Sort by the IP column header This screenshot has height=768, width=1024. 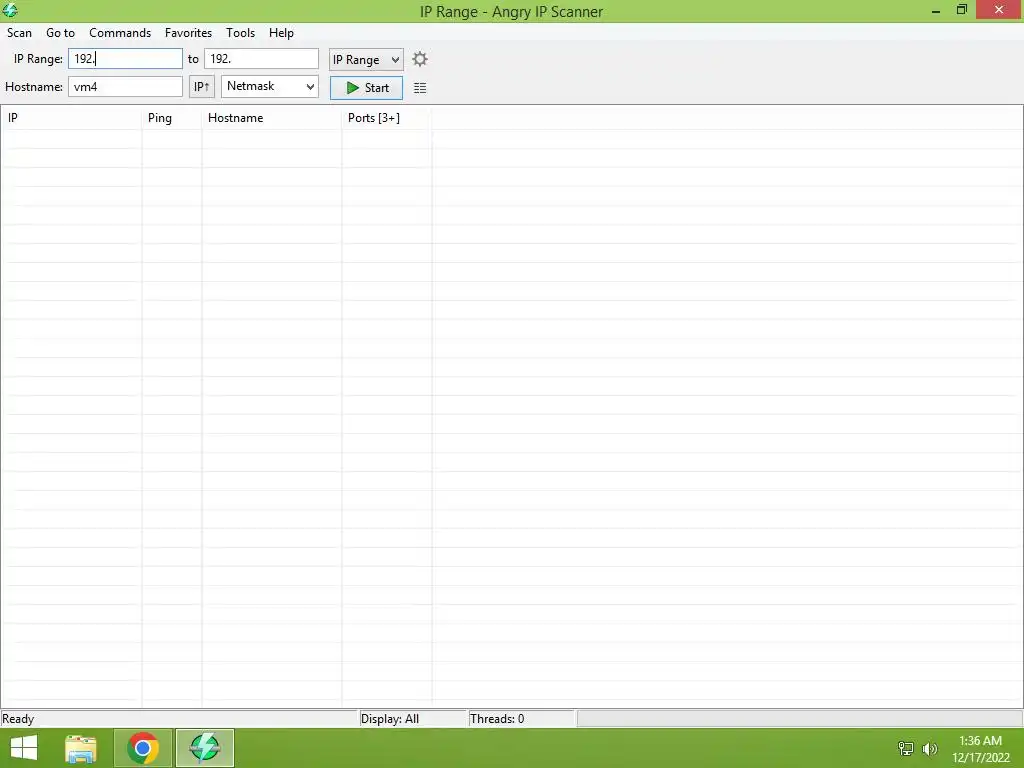[x=71, y=118]
